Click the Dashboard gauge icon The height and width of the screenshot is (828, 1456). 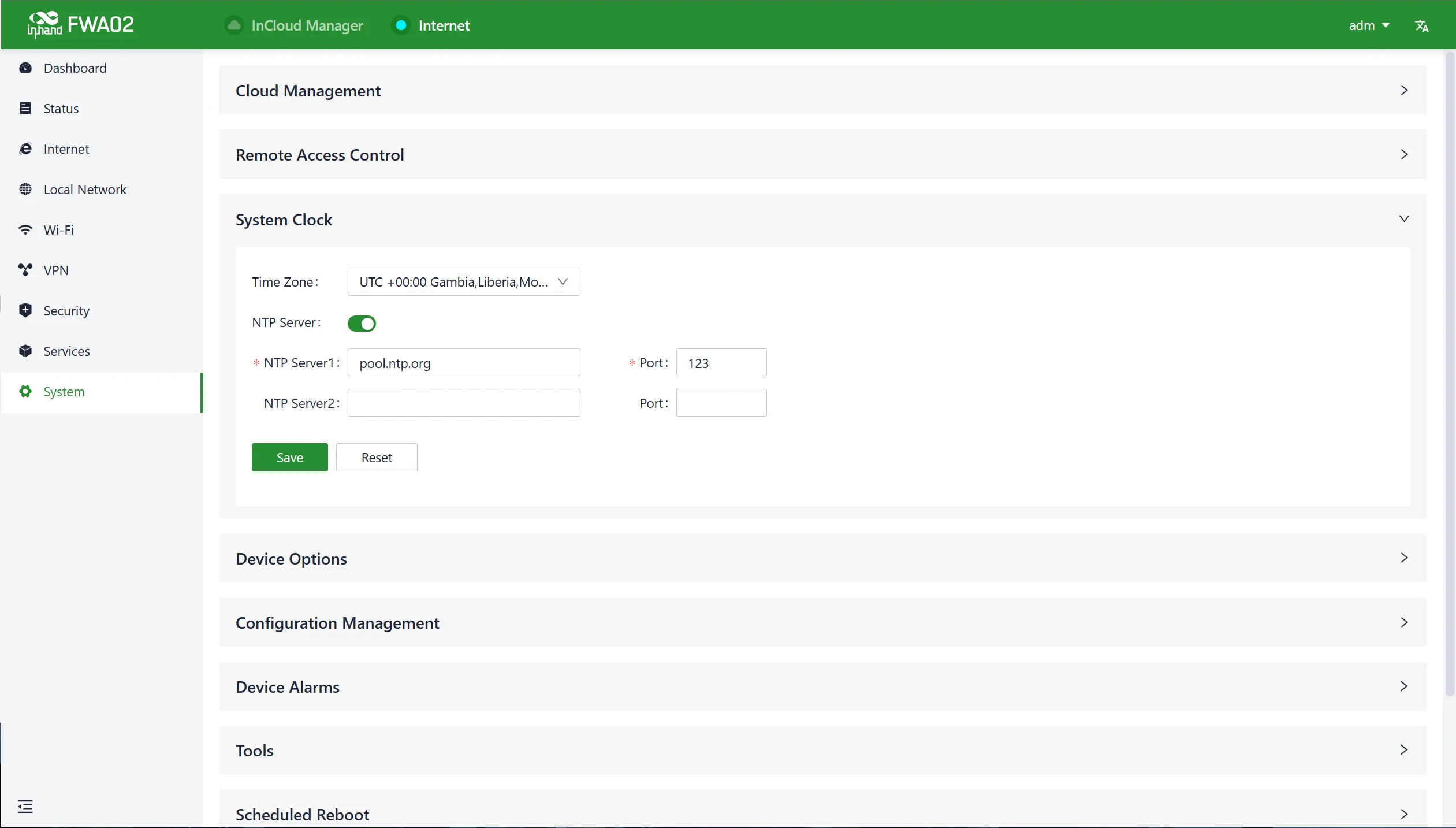coord(25,68)
